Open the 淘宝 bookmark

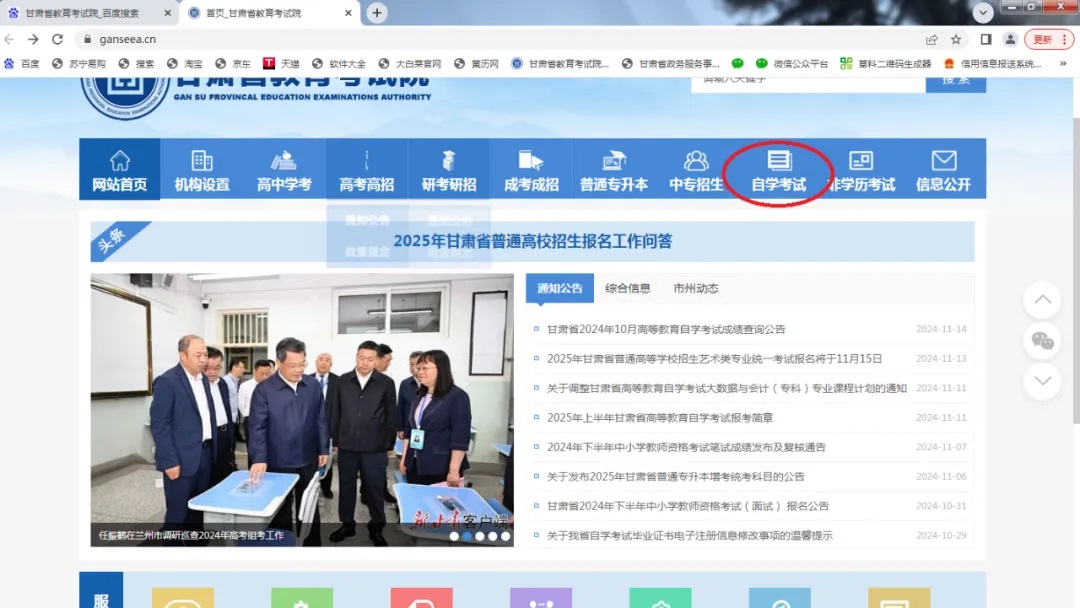[185, 63]
